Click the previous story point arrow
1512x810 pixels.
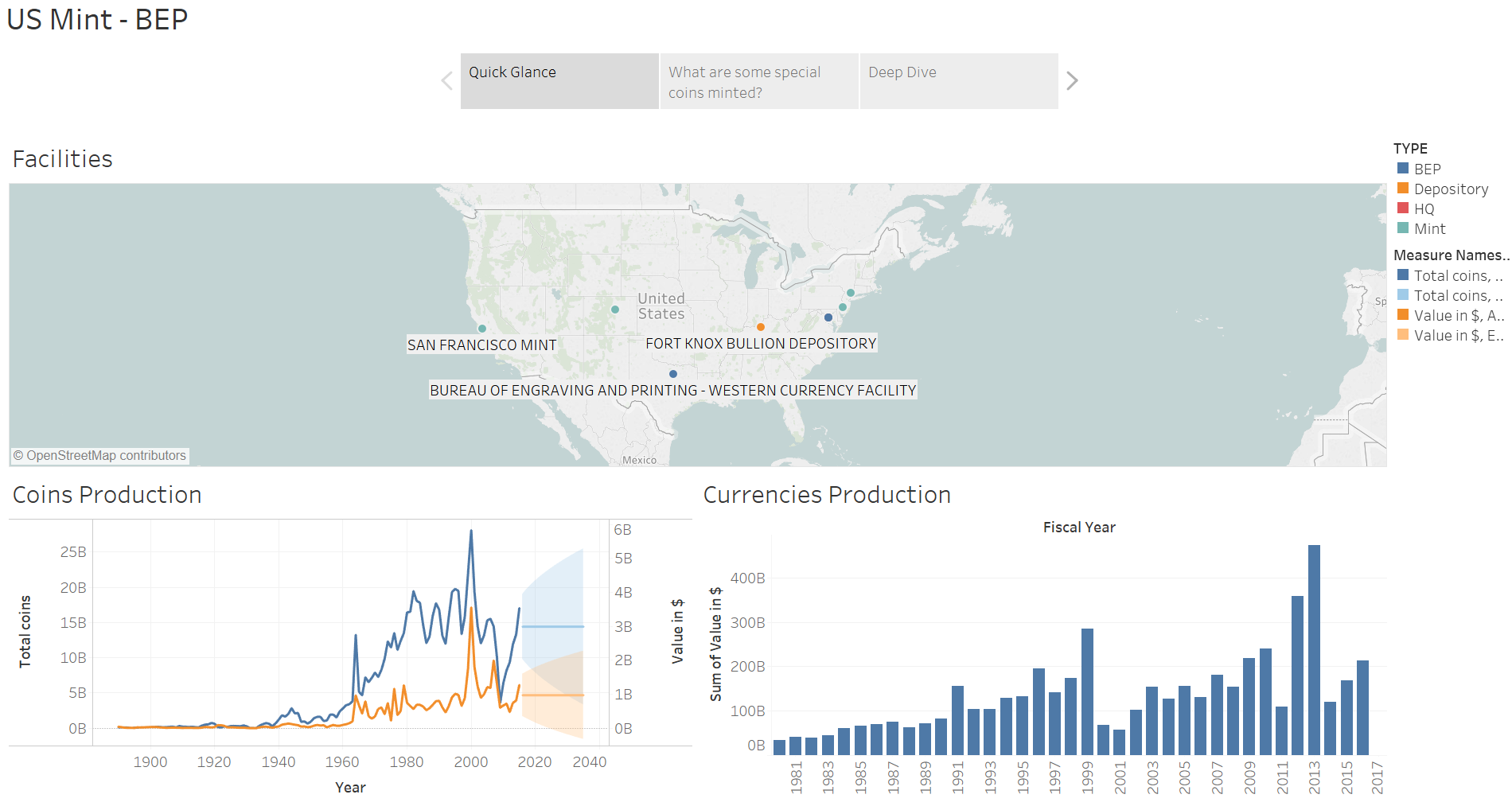click(447, 81)
